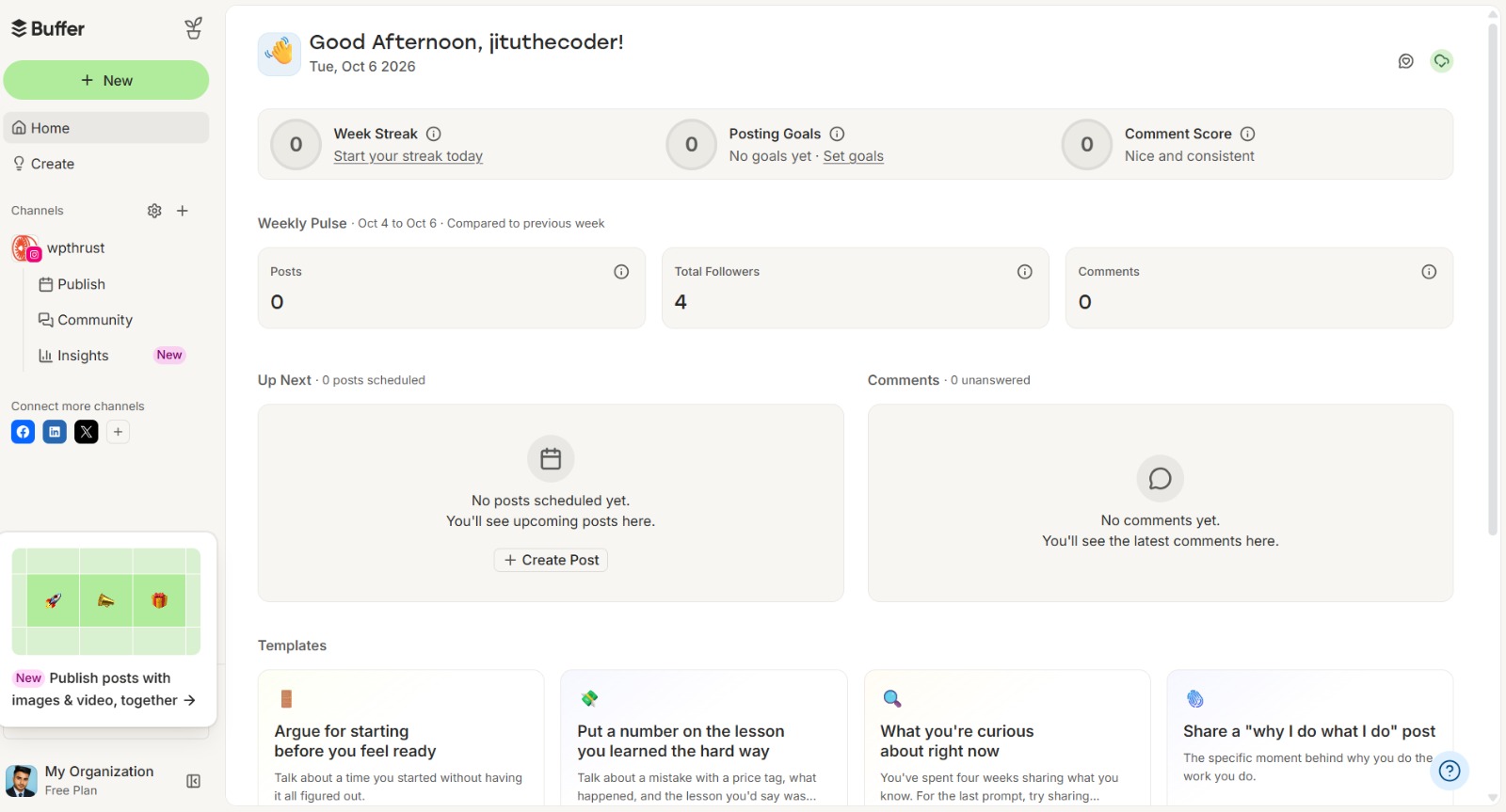Select Argue for starting before you feel ready template
Image resolution: width=1506 pixels, height=812 pixels.
[x=401, y=738]
